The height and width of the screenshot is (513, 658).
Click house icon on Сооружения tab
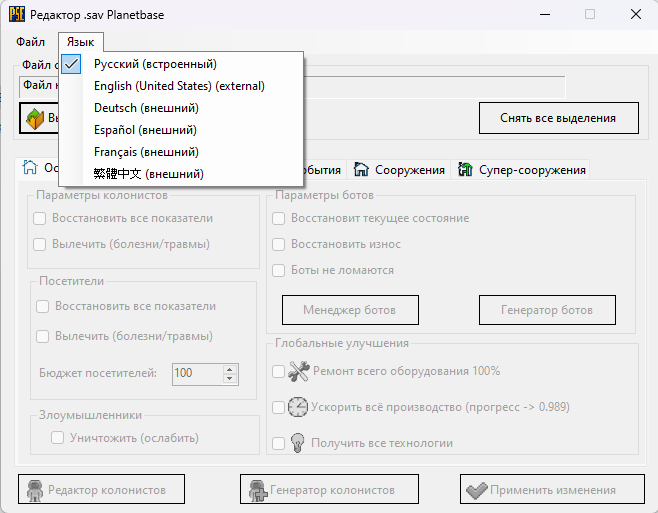click(361, 170)
